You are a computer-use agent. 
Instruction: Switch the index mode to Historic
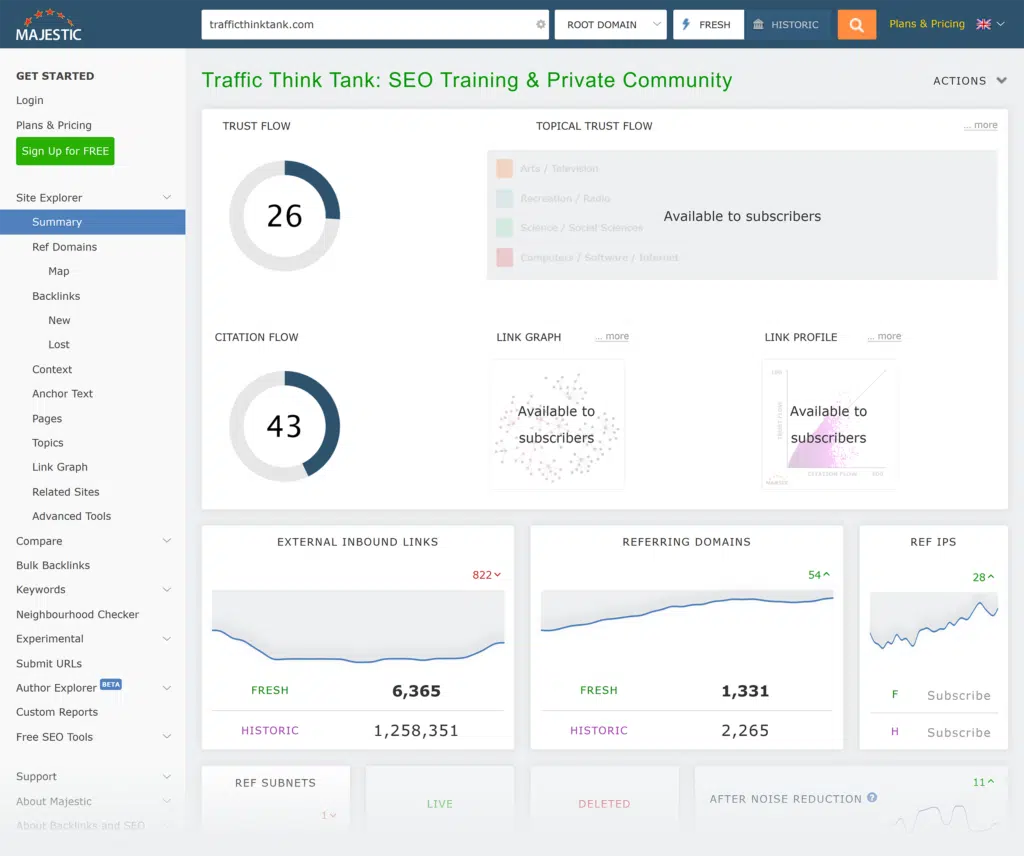pos(788,24)
